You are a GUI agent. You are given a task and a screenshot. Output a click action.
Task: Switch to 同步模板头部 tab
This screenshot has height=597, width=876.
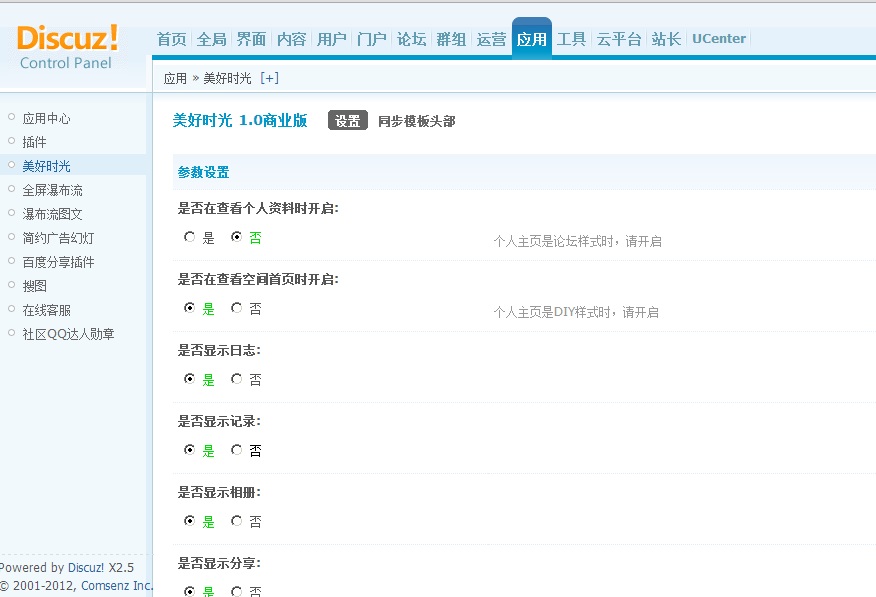pyautogui.click(x=417, y=121)
